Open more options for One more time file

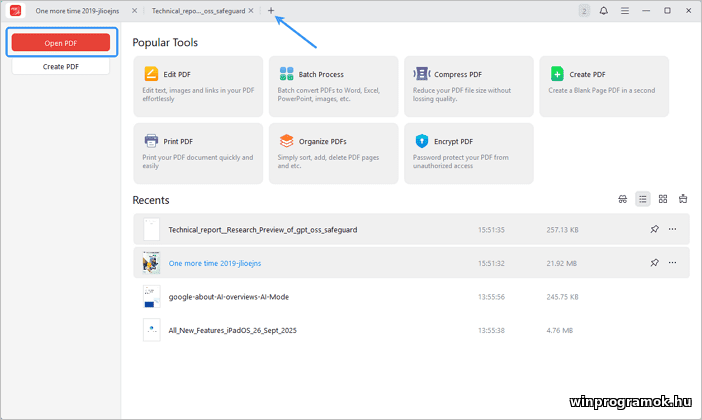(x=672, y=262)
